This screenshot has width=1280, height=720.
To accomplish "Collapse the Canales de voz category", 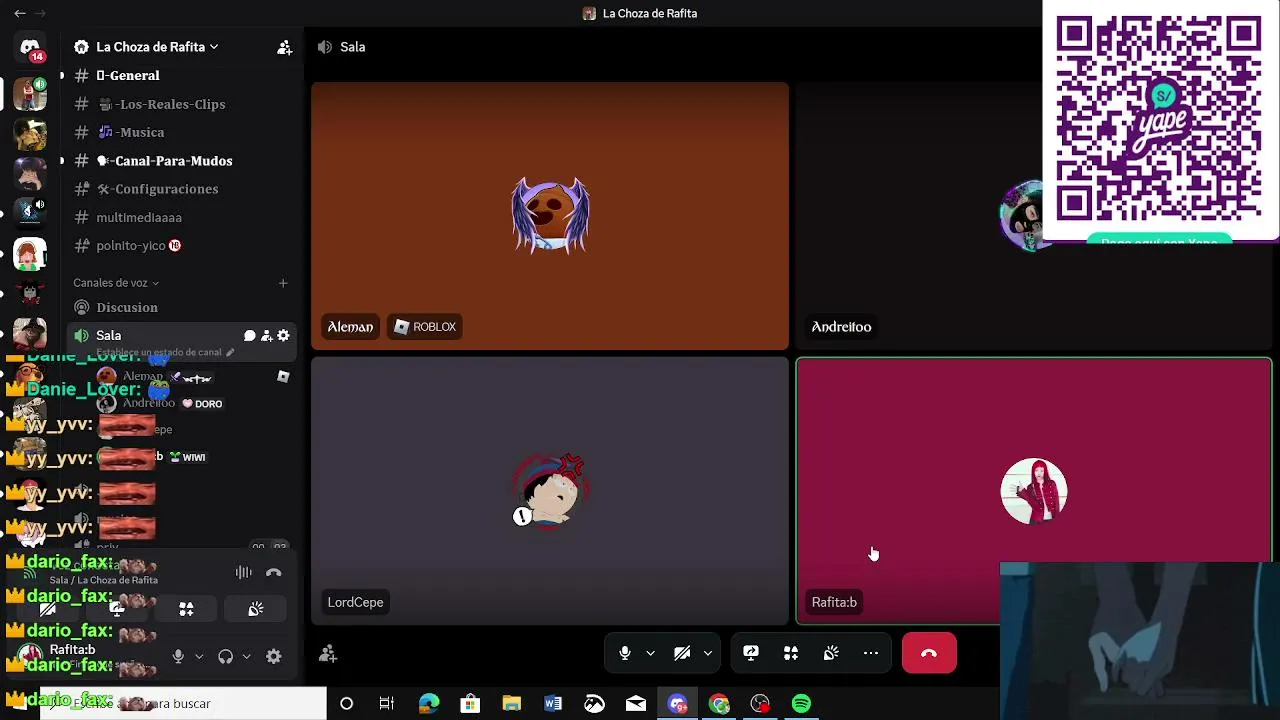I will 116,283.
